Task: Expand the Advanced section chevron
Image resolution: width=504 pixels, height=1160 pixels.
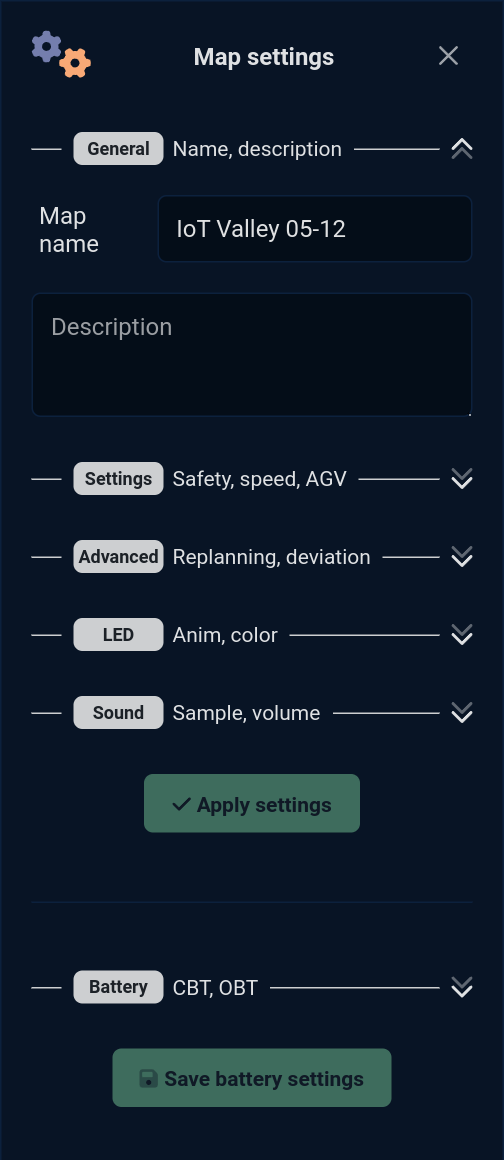Action: coord(462,556)
